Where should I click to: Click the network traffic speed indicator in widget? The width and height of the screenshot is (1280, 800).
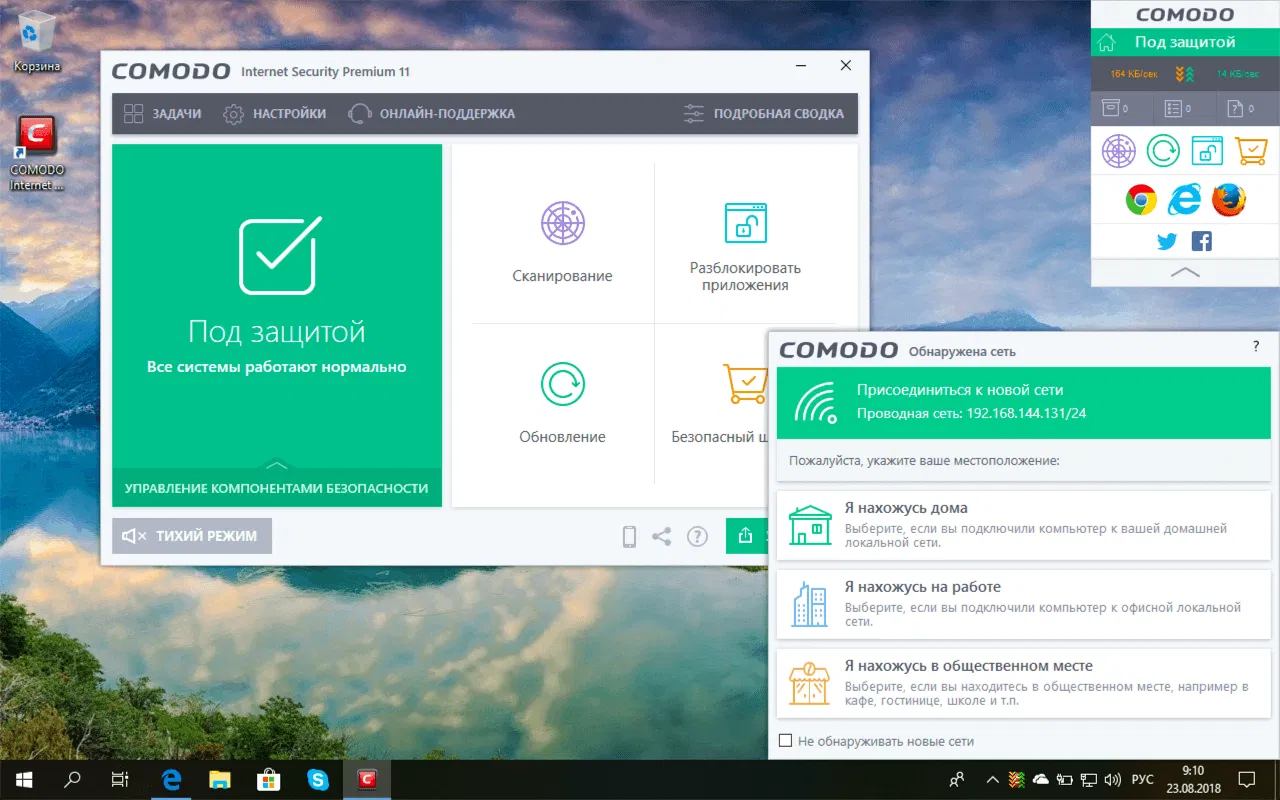(1184, 75)
